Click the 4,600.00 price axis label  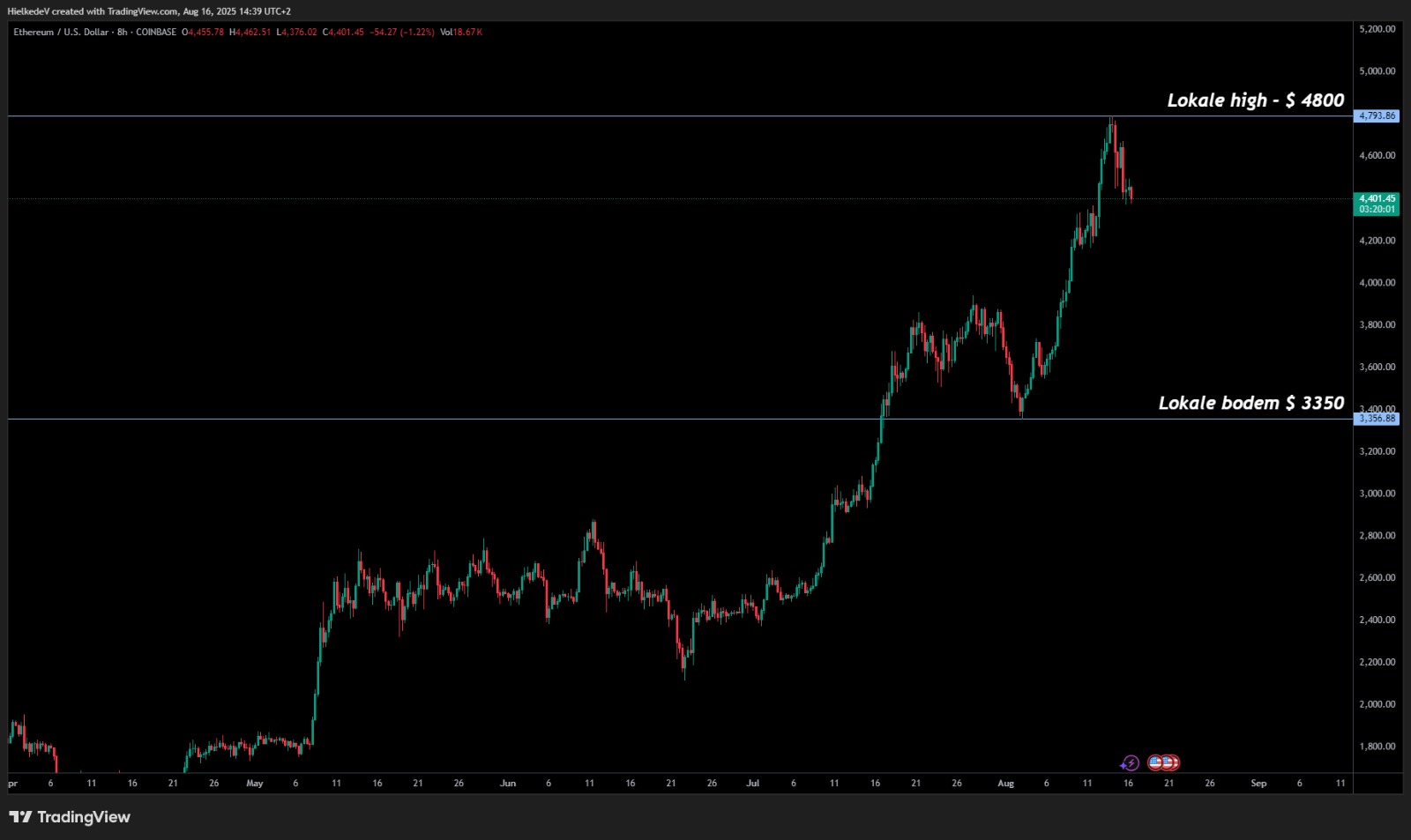[x=1377, y=156]
